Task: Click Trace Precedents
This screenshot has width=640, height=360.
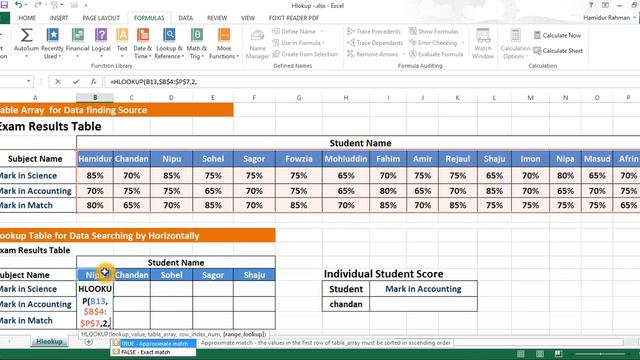Action: pos(374,31)
